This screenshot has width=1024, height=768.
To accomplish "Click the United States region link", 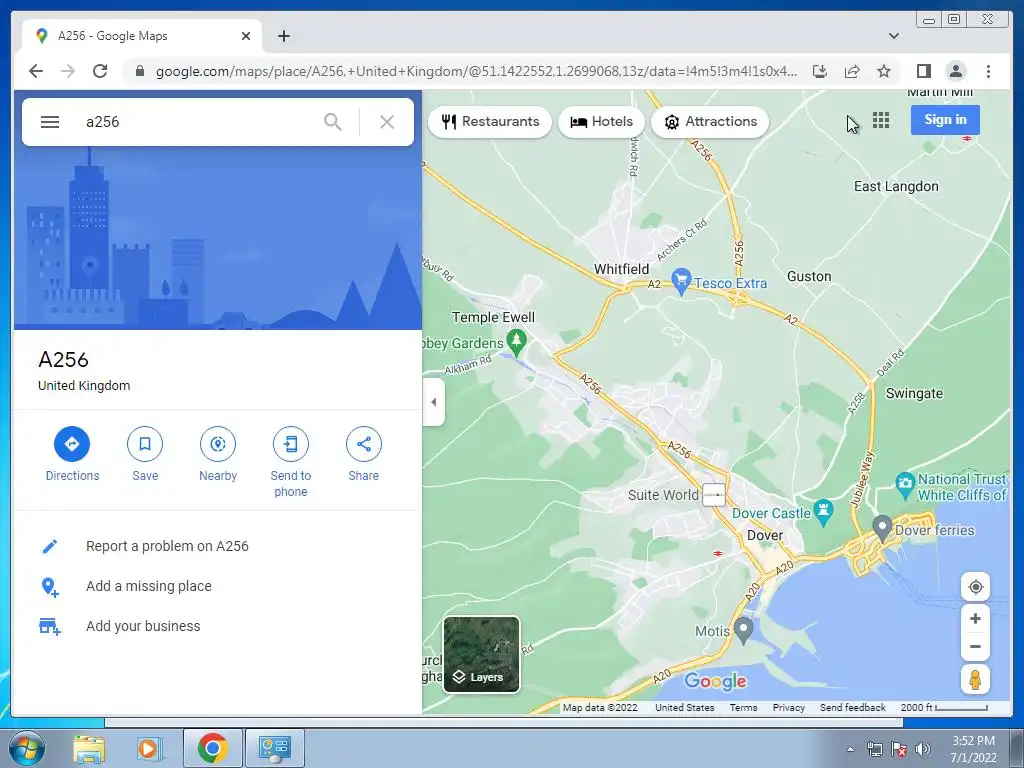I will [684, 707].
